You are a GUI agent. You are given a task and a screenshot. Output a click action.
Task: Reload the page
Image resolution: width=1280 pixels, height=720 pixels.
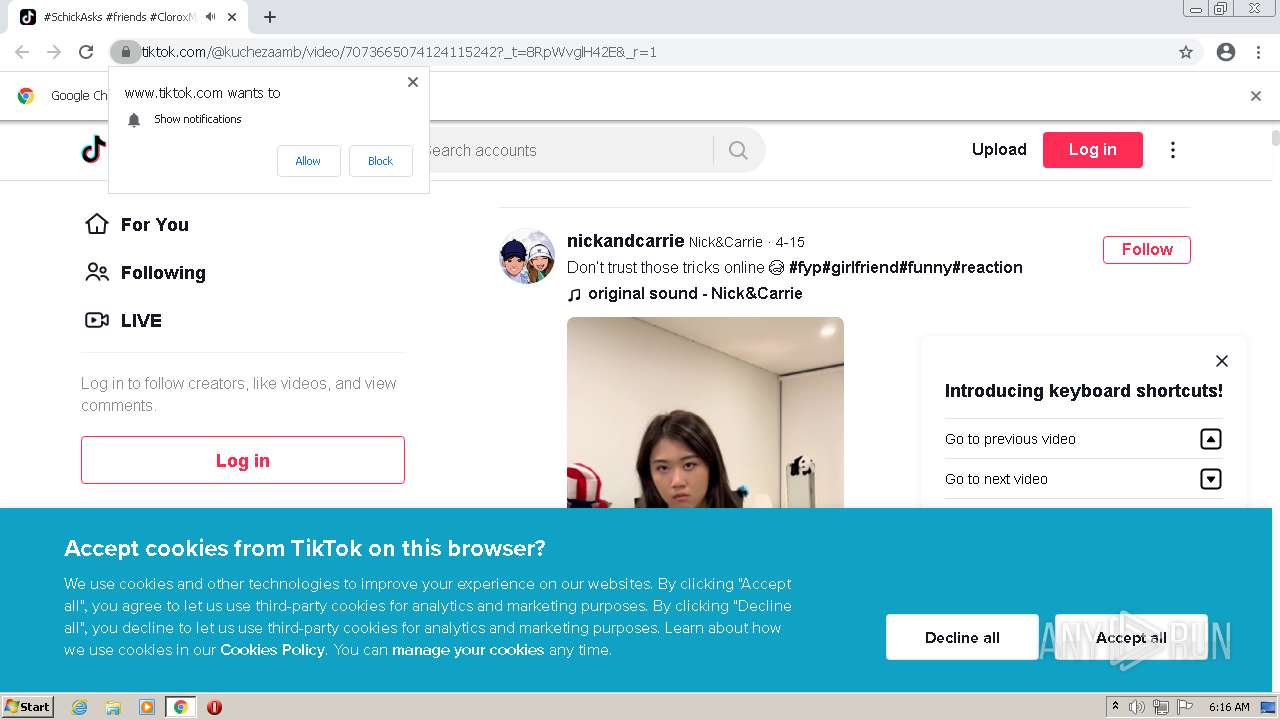pyautogui.click(x=86, y=52)
